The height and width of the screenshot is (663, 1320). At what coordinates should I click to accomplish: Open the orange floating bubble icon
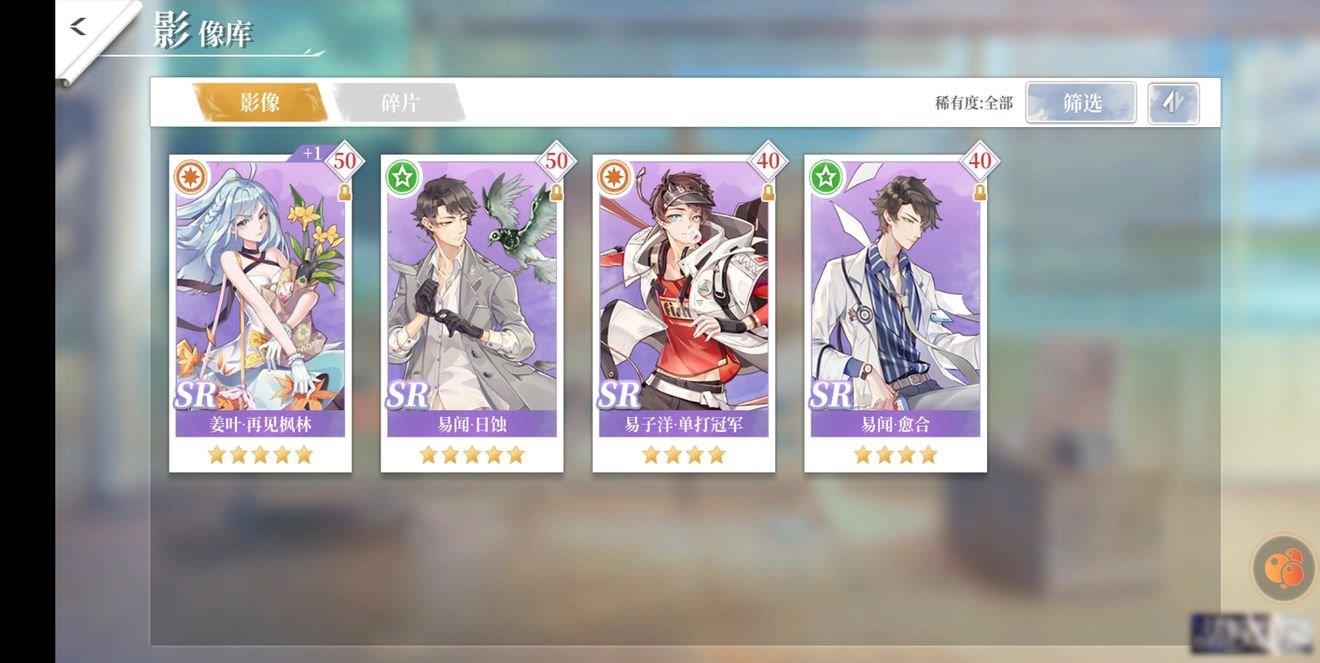[x=1284, y=568]
